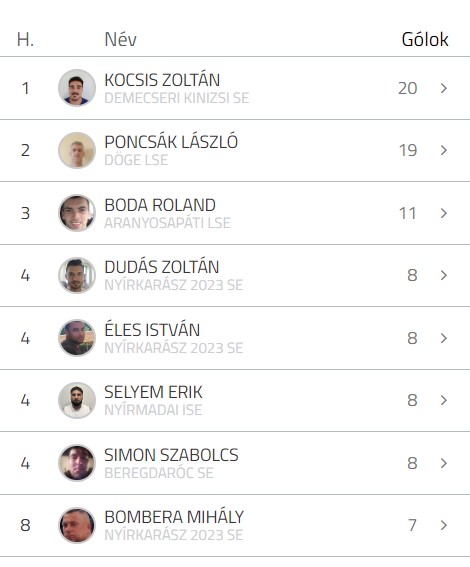Viewport: 470px width, 567px height.
Task: Select Simon Szabolcs's avatar
Action: pyautogui.click(x=77, y=463)
